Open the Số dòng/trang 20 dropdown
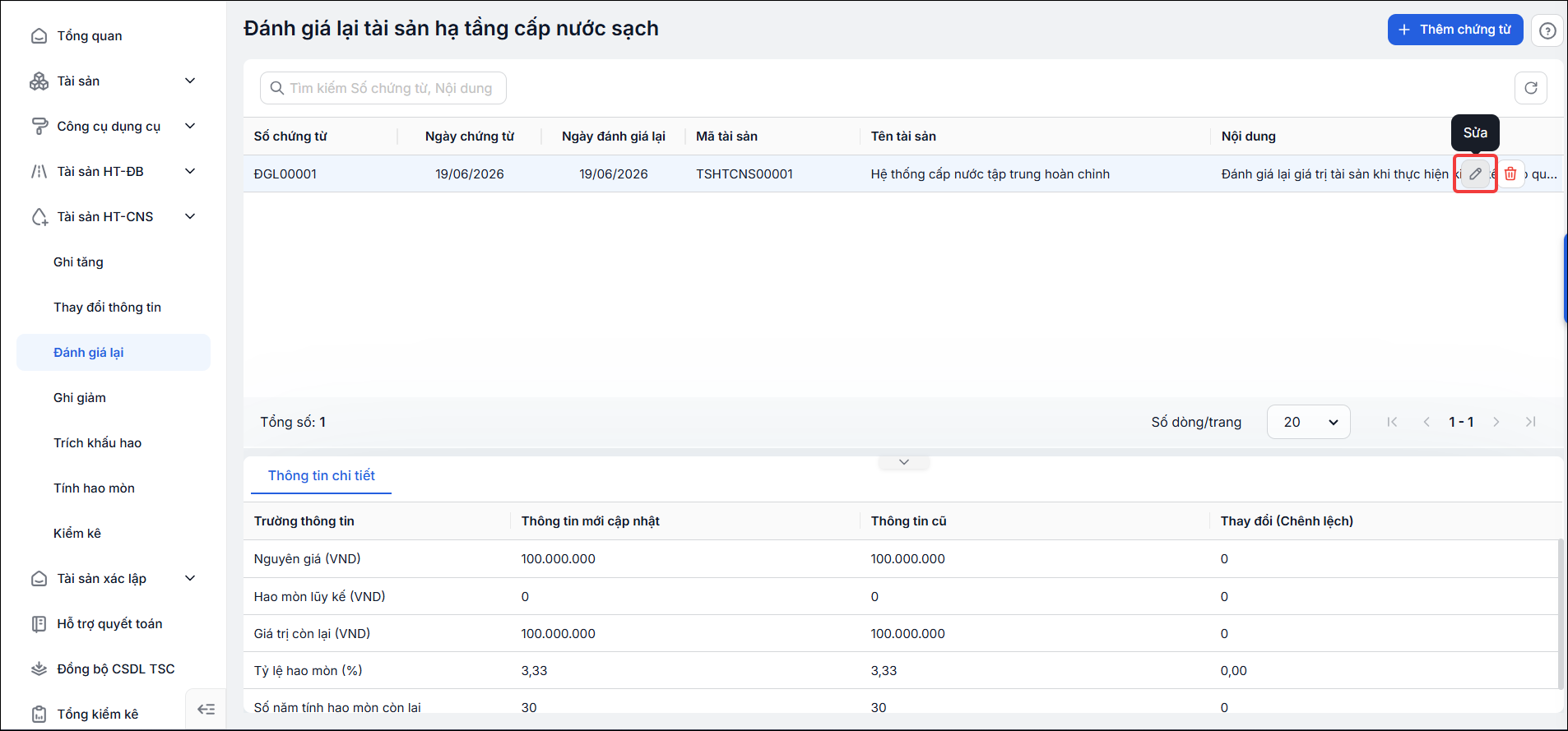1568x731 pixels. tap(1309, 422)
